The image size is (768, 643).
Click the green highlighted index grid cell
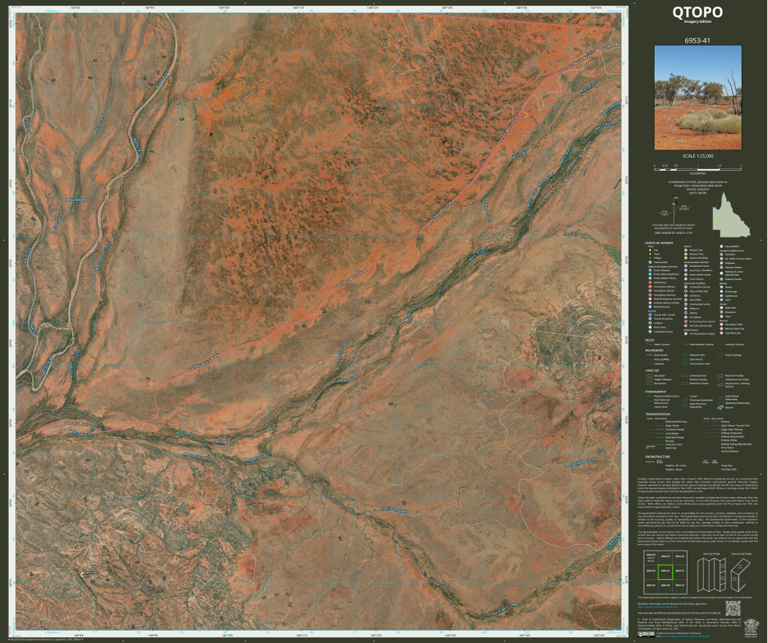[666, 572]
